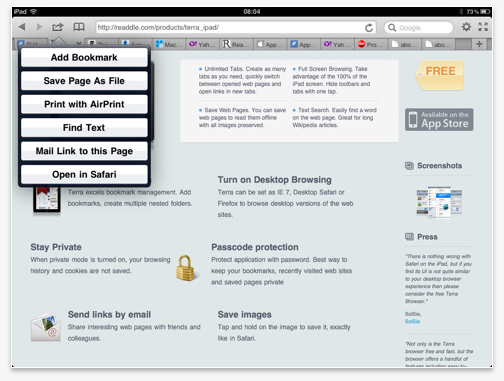The height and width of the screenshot is (381, 504).
Task: Click the Full Screen Browsing feature bullet
Action: [x=331, y=80]
